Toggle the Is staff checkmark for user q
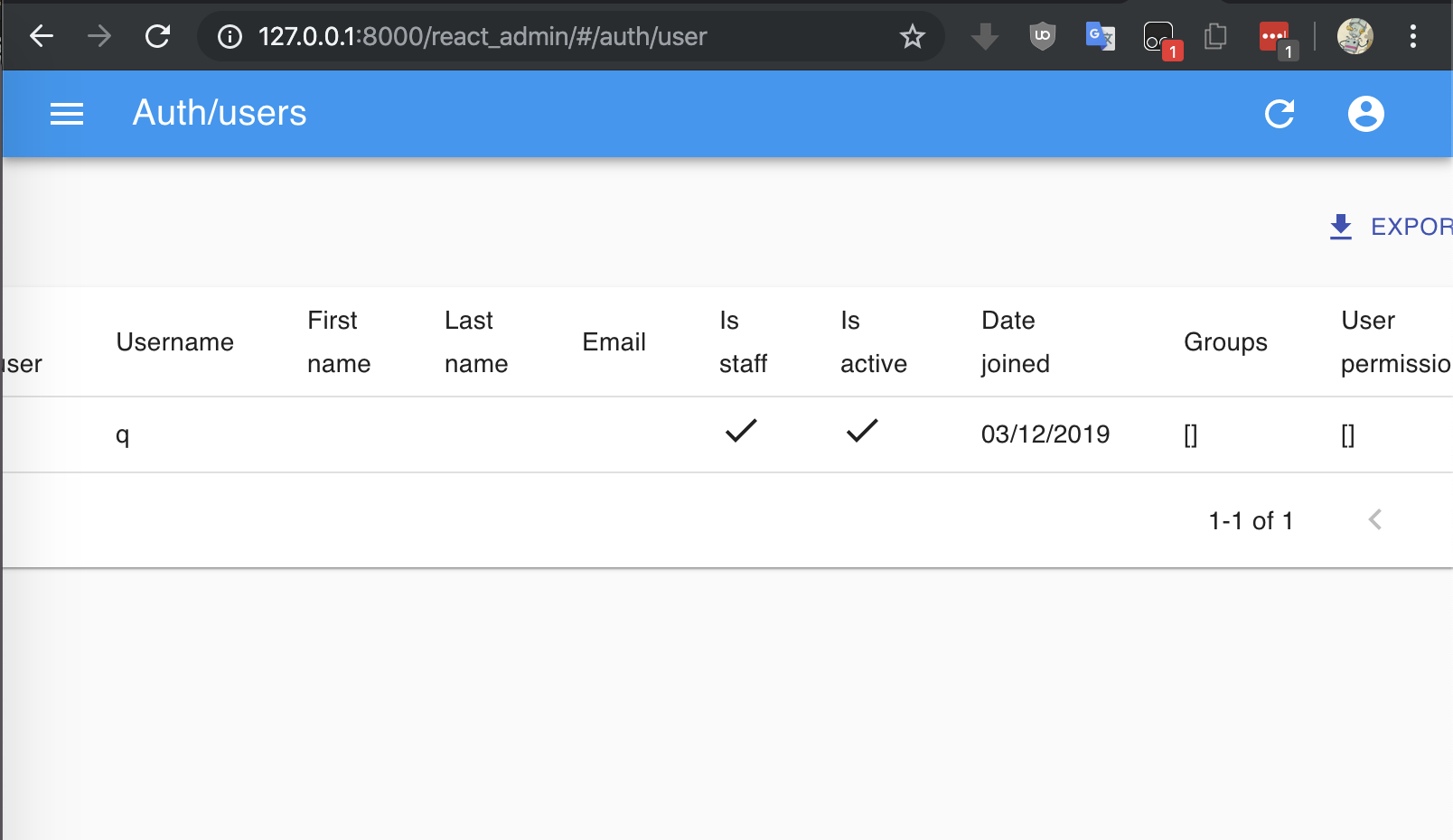 pyautogui.click(x=740, y=433)
